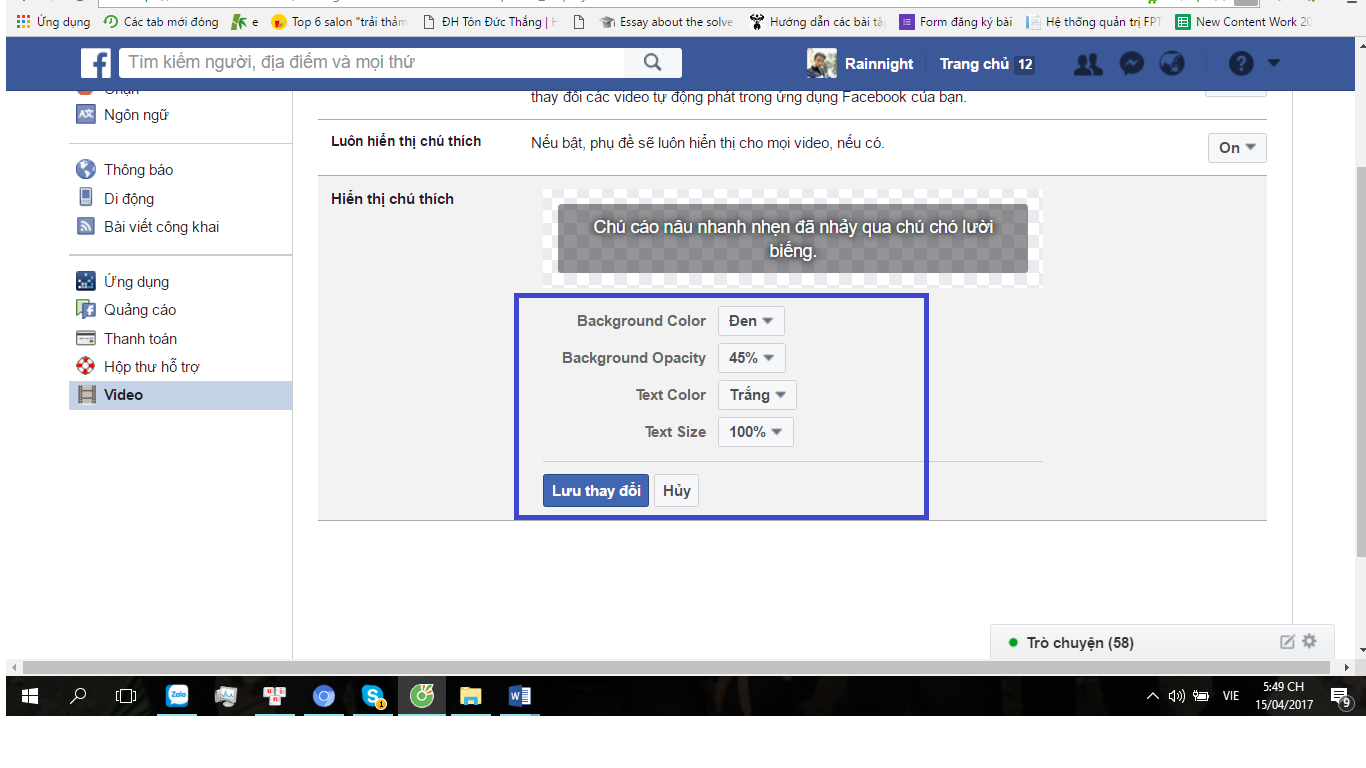Toggle the Luôn hiển thị chú thích On dropdown
Screen dimensions: 1366x768
click(1237, 148)
